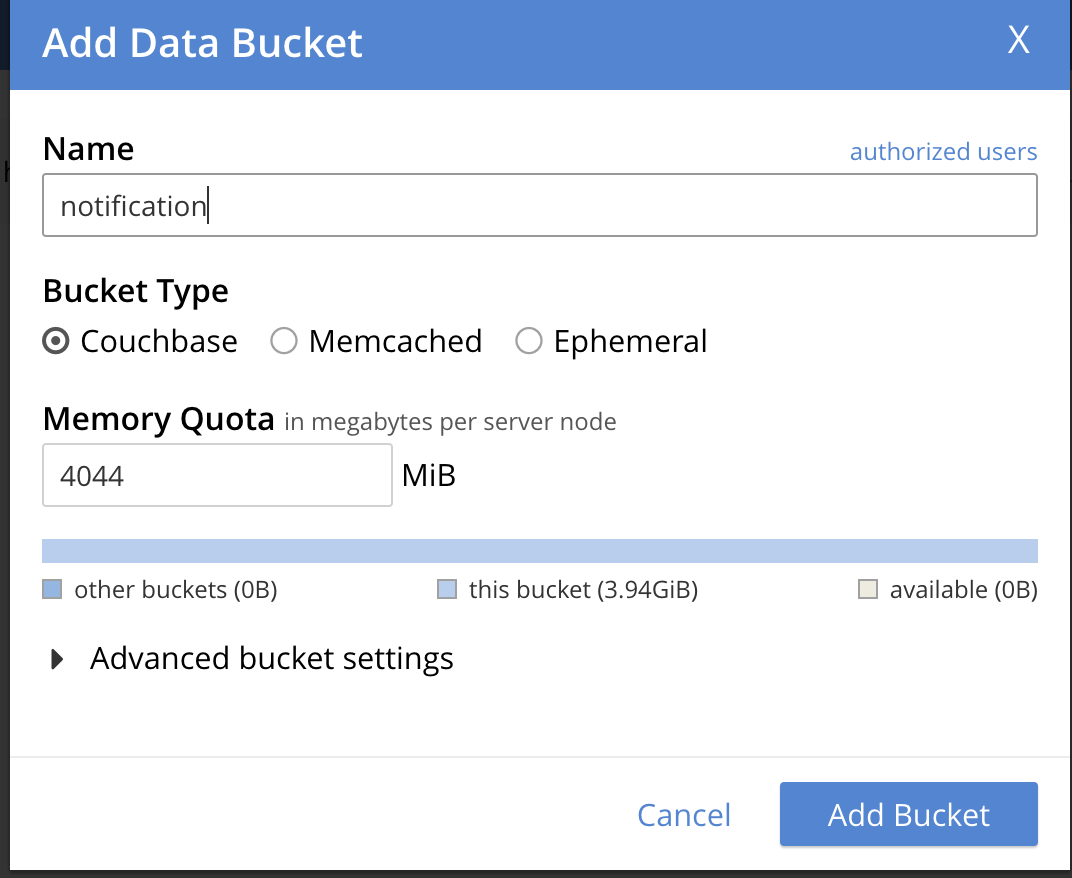
Task: Click the available memory legend swatch
Action: coord(868,590)
